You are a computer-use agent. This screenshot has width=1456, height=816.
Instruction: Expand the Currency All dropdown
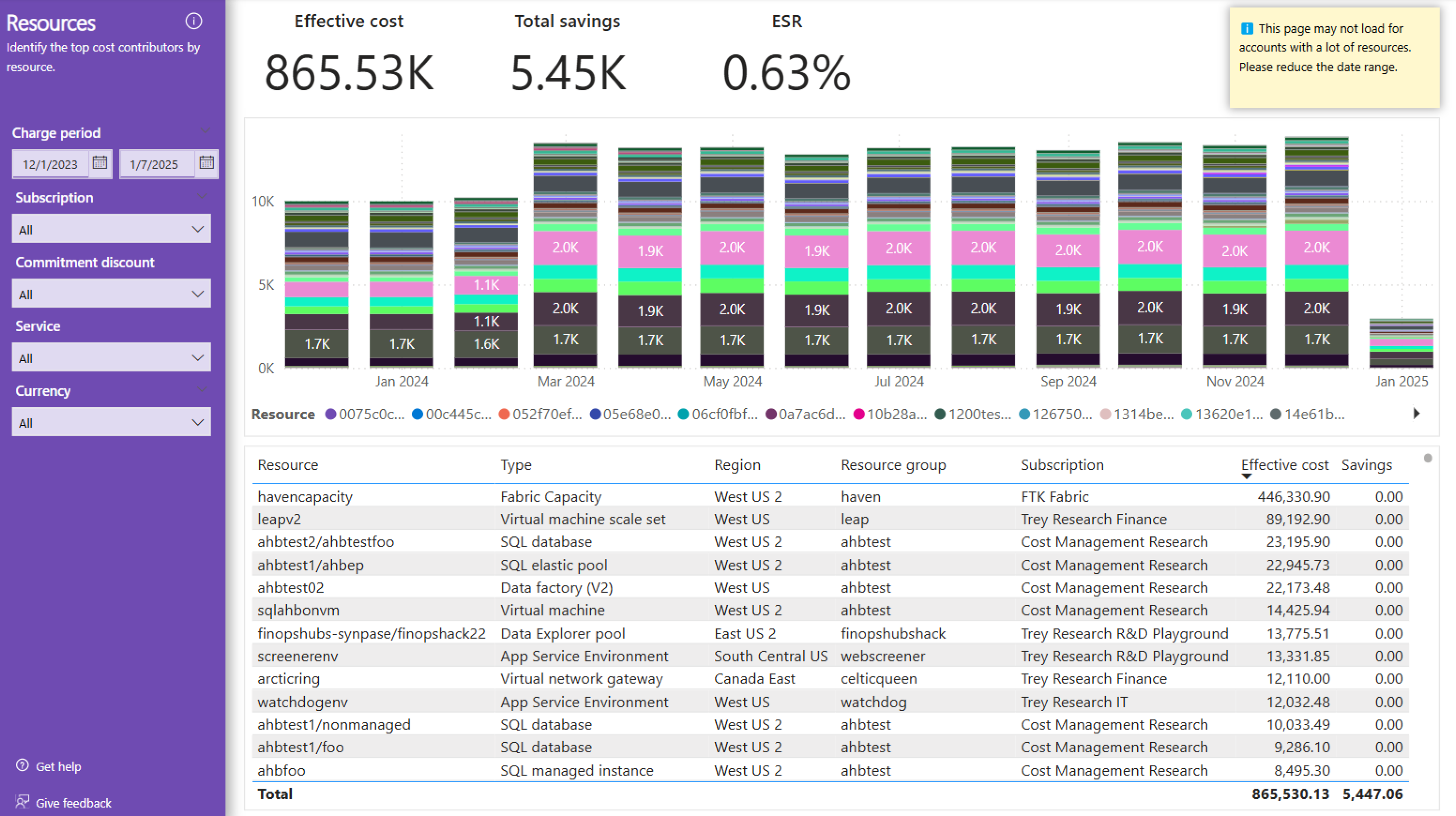click(197, 422)
